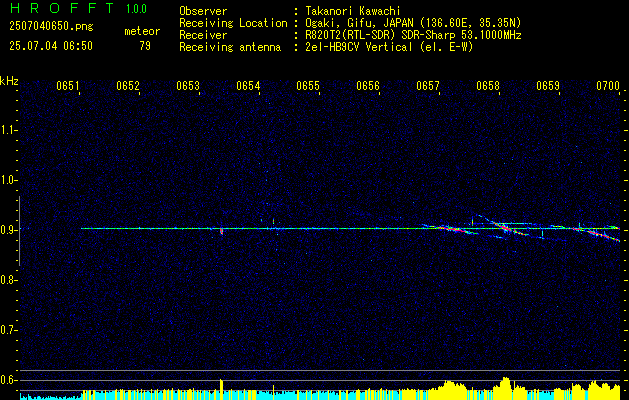
Task: Click the 0653 time marker
Action: pyautogui.click(x=188, y=86)
